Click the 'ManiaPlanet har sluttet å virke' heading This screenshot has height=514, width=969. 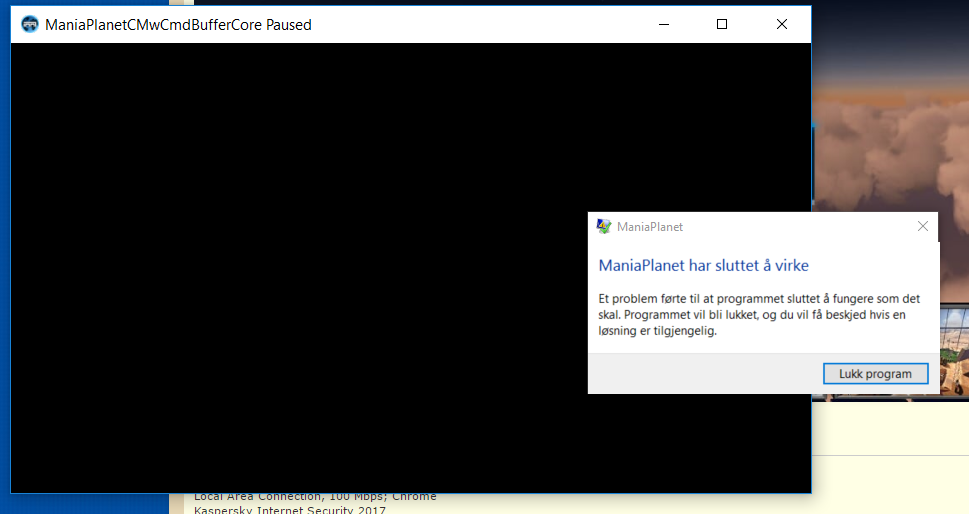[x=703, y=266]
